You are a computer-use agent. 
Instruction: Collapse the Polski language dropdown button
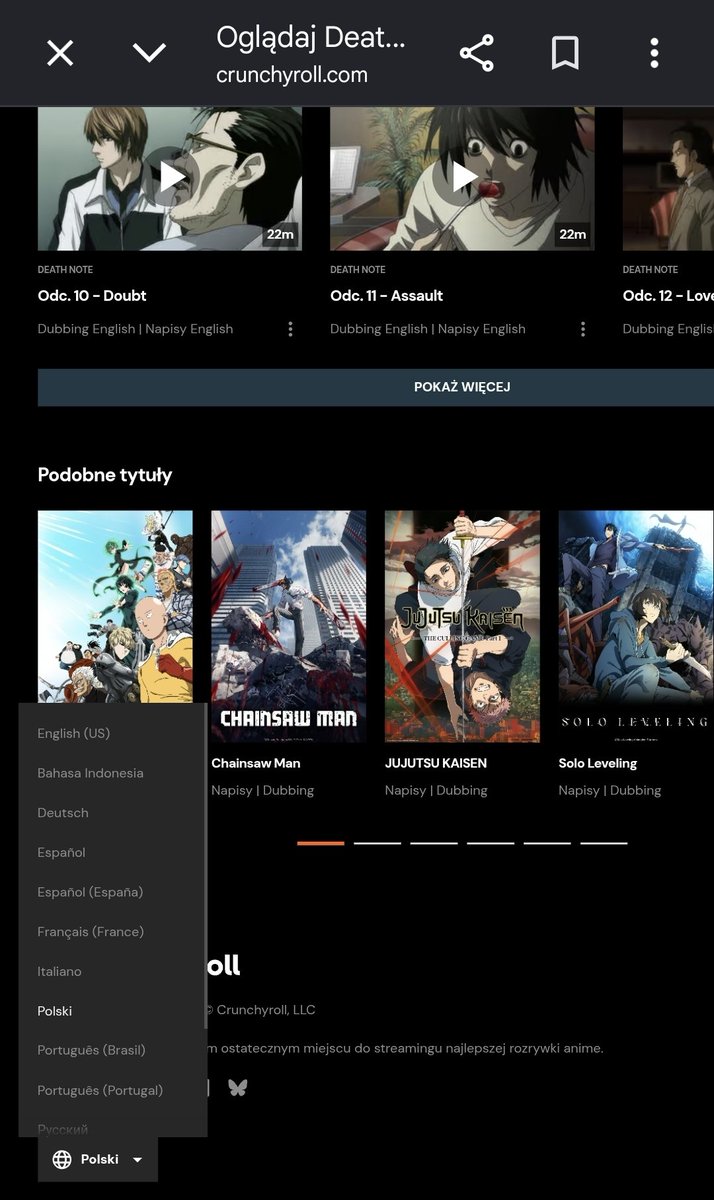tap(98, 1160)
